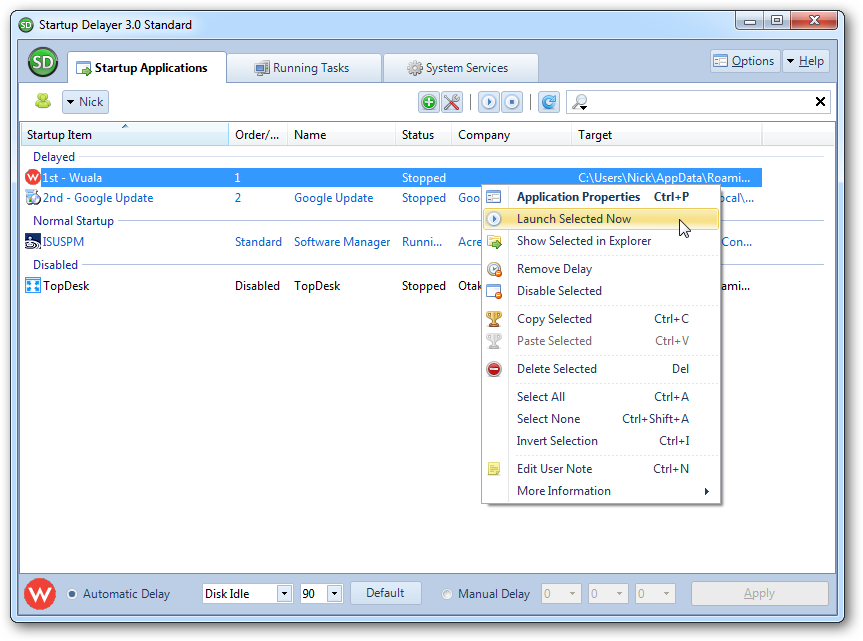Clear the search box with X
863x641 pixels.
tap(820, 102)
